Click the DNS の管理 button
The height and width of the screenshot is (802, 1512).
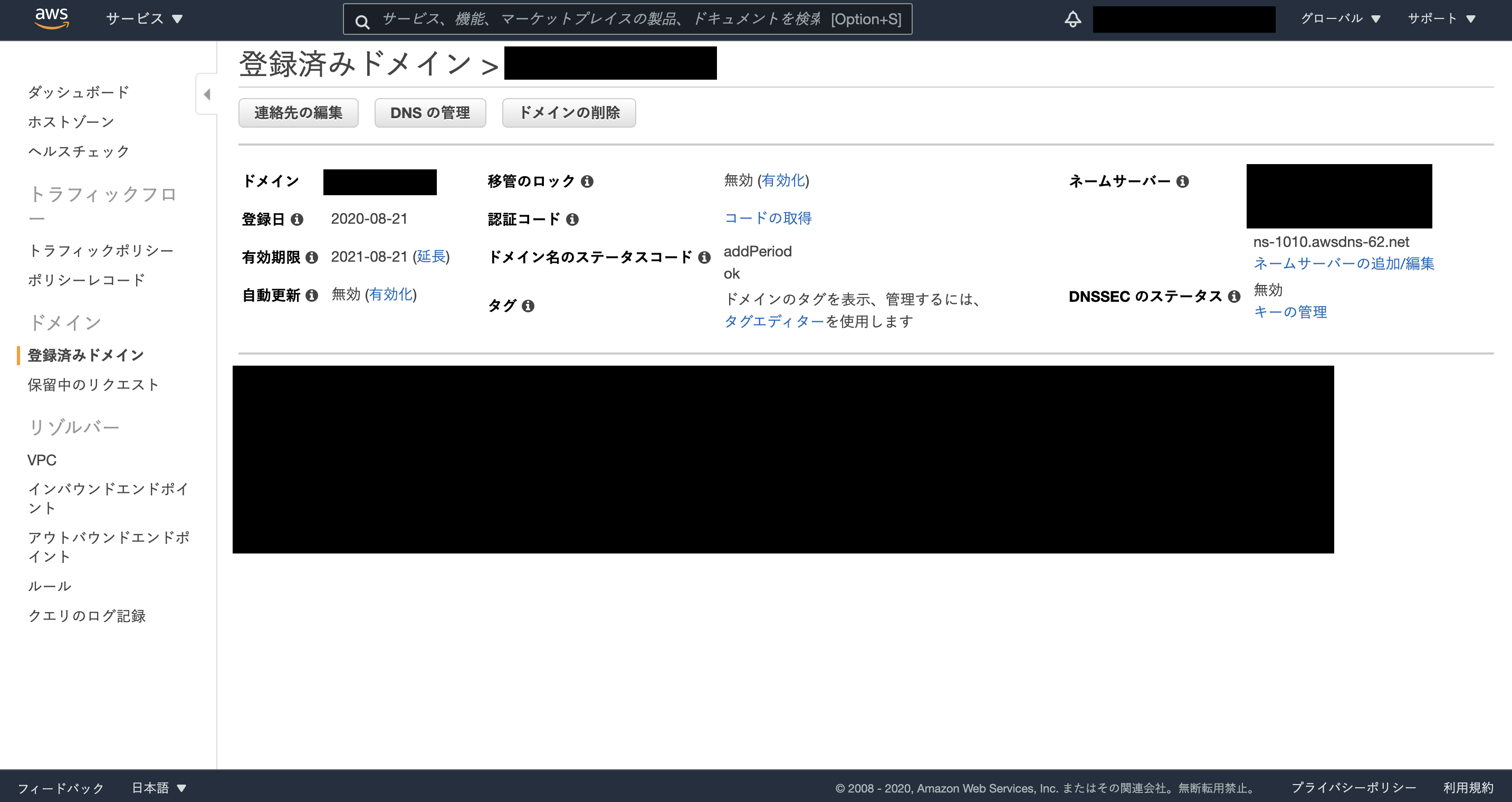pos(429,113)
